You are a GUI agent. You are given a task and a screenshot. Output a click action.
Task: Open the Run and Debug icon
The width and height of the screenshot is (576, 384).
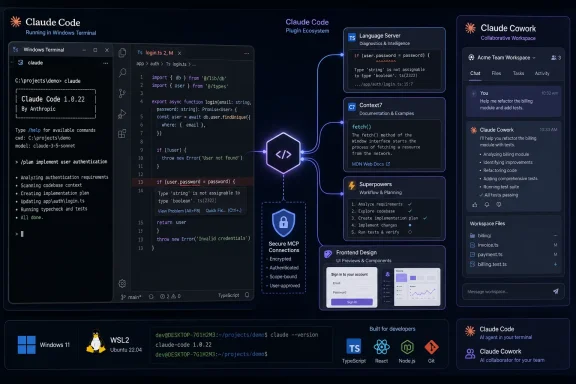point(122,114)
